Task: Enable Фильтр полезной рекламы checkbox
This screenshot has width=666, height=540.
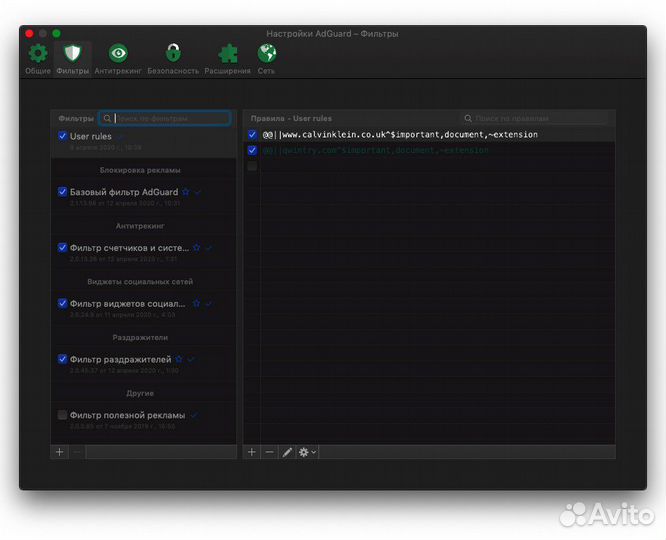Action: click(x=62, y=415)
